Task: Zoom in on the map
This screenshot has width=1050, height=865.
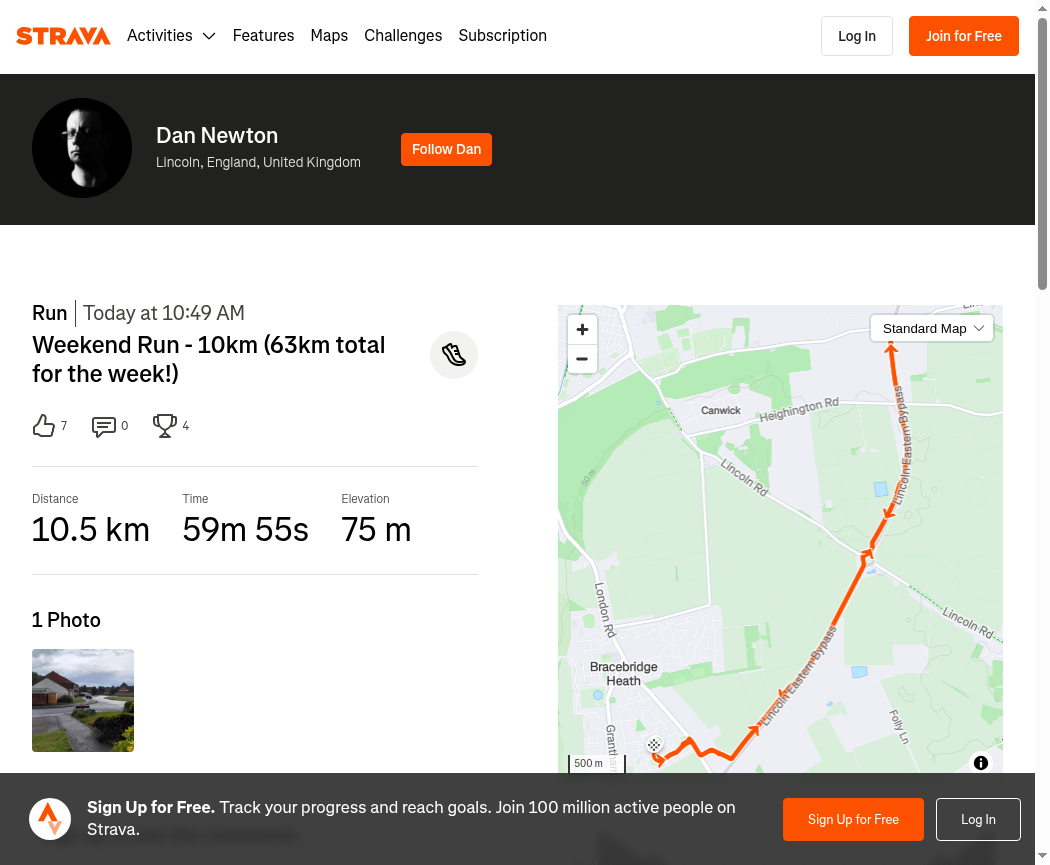Action: pos(582,330)
